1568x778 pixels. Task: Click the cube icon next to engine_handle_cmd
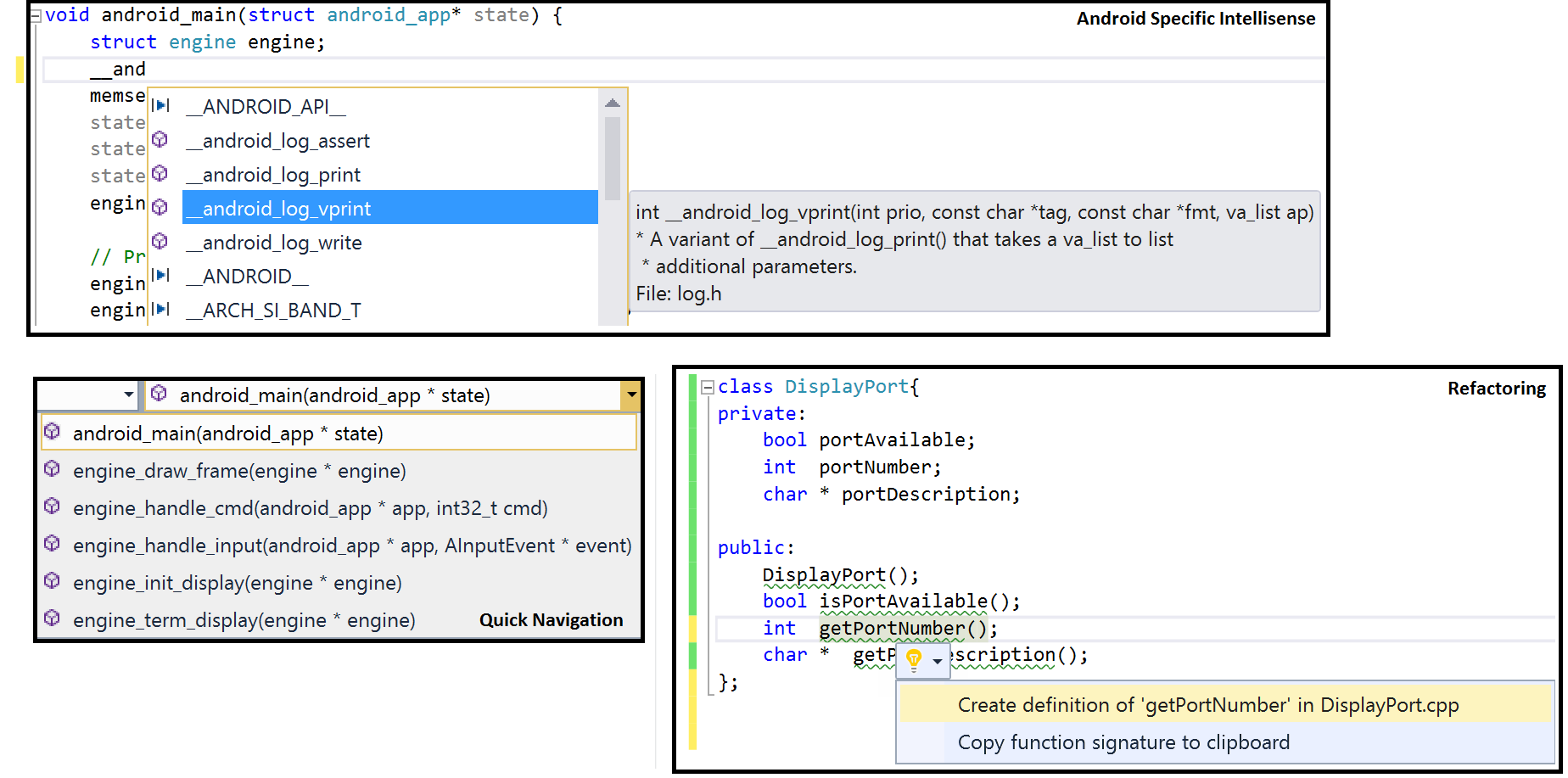point(53,507)
